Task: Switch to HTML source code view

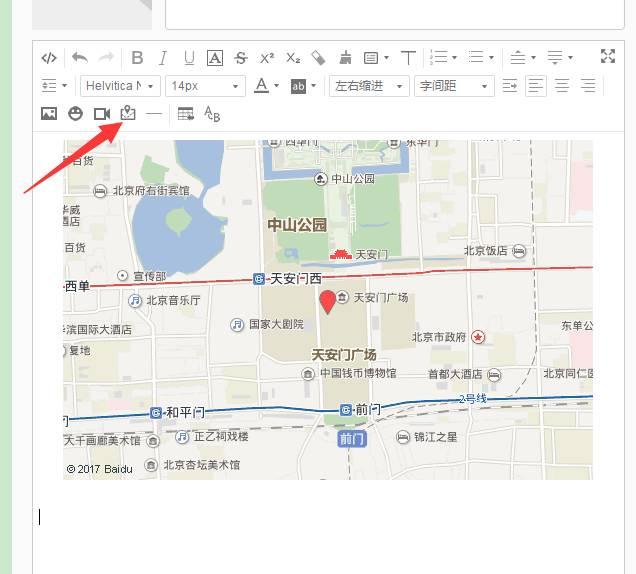Action: (x=49, y=58)
